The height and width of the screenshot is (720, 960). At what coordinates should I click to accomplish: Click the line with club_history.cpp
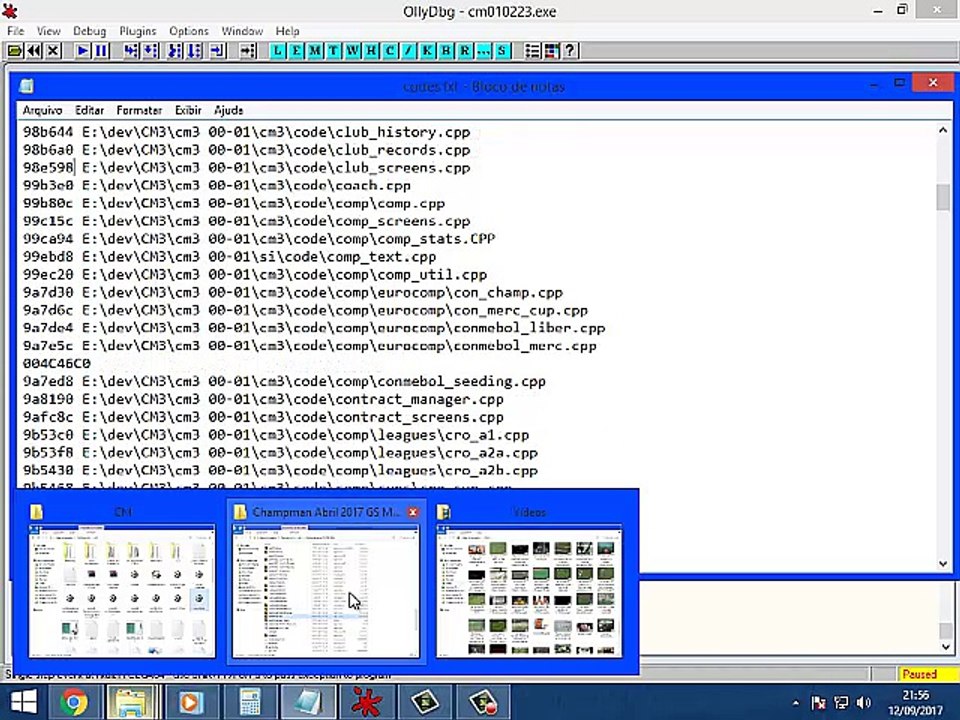pyautogui.click(x=247, y=132)
